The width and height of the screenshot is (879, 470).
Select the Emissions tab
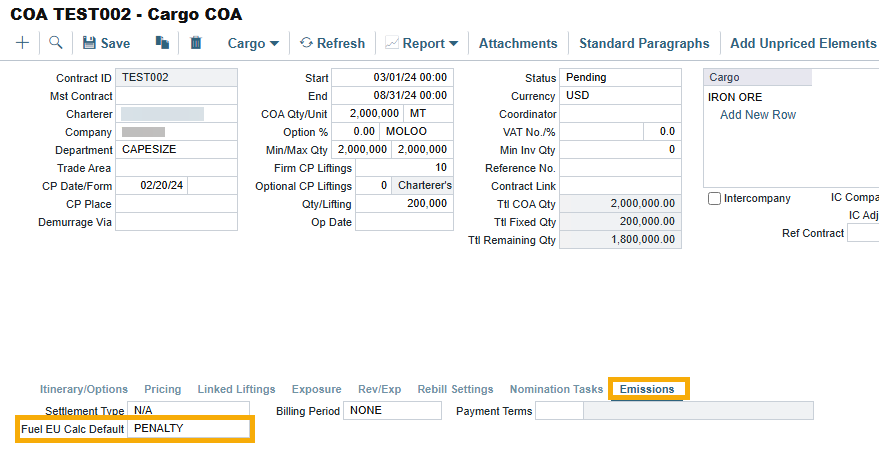pos(647,389)
